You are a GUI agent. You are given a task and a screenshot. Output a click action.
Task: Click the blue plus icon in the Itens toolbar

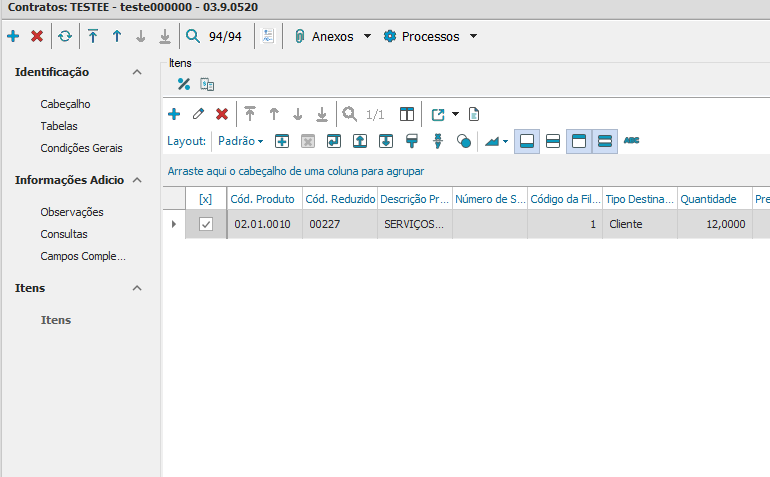[x=174, y=114]
